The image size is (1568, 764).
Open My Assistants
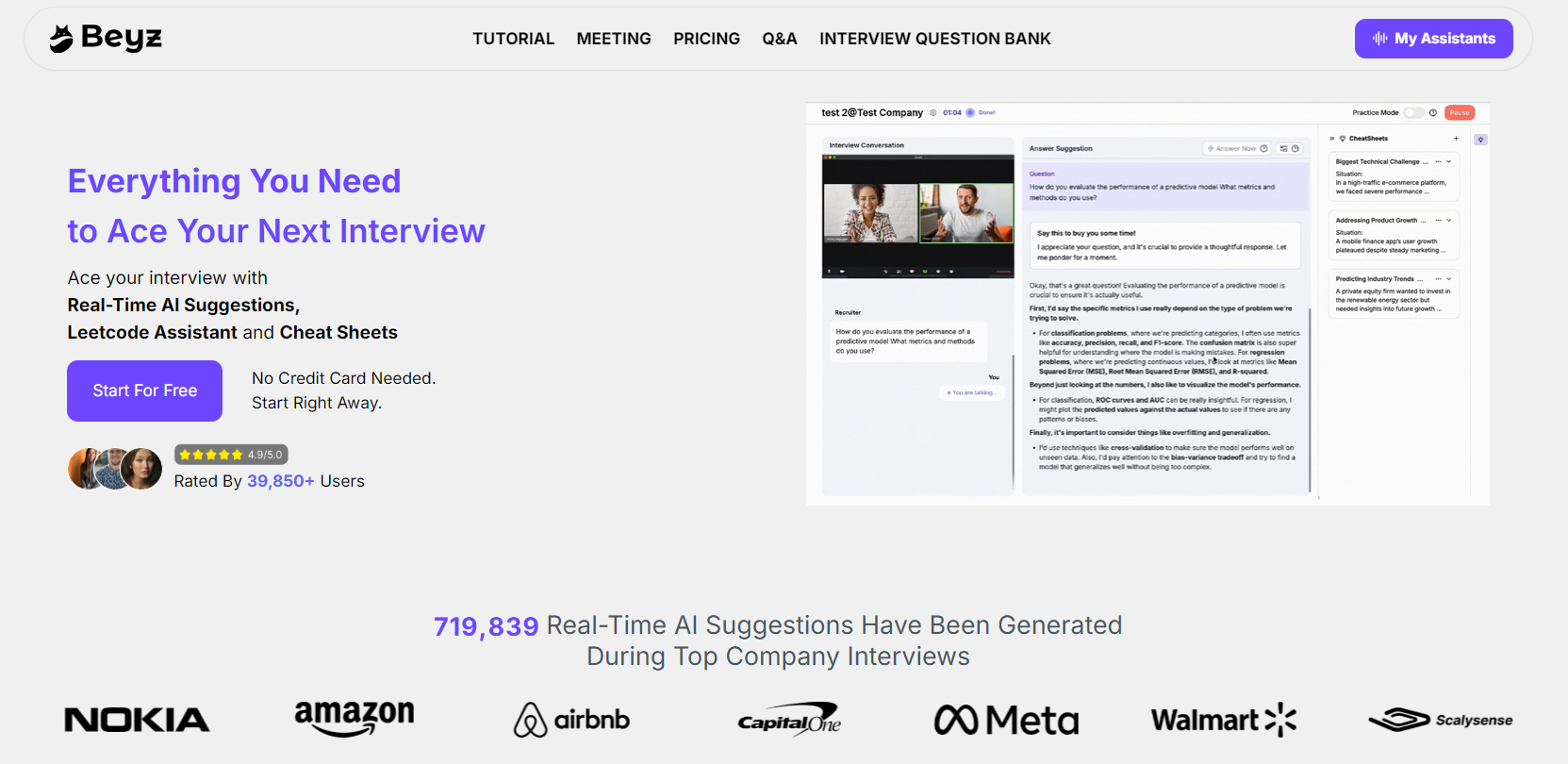pyautogui.click(x=1433, y=39)
